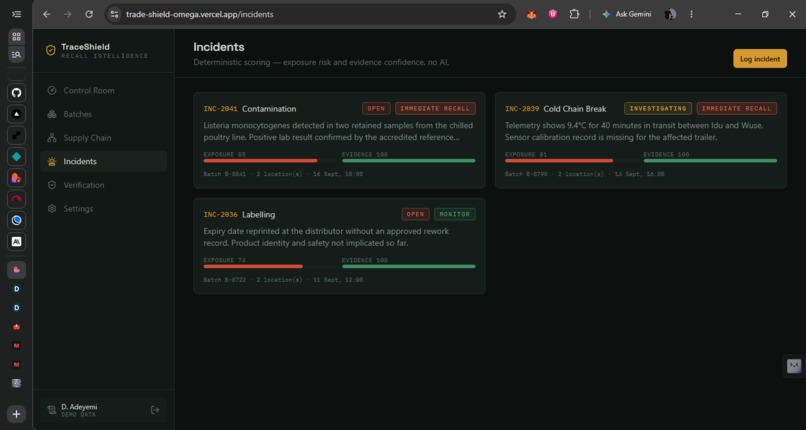
Task: Open the site information icon in address bar
Action: point(115,14)
